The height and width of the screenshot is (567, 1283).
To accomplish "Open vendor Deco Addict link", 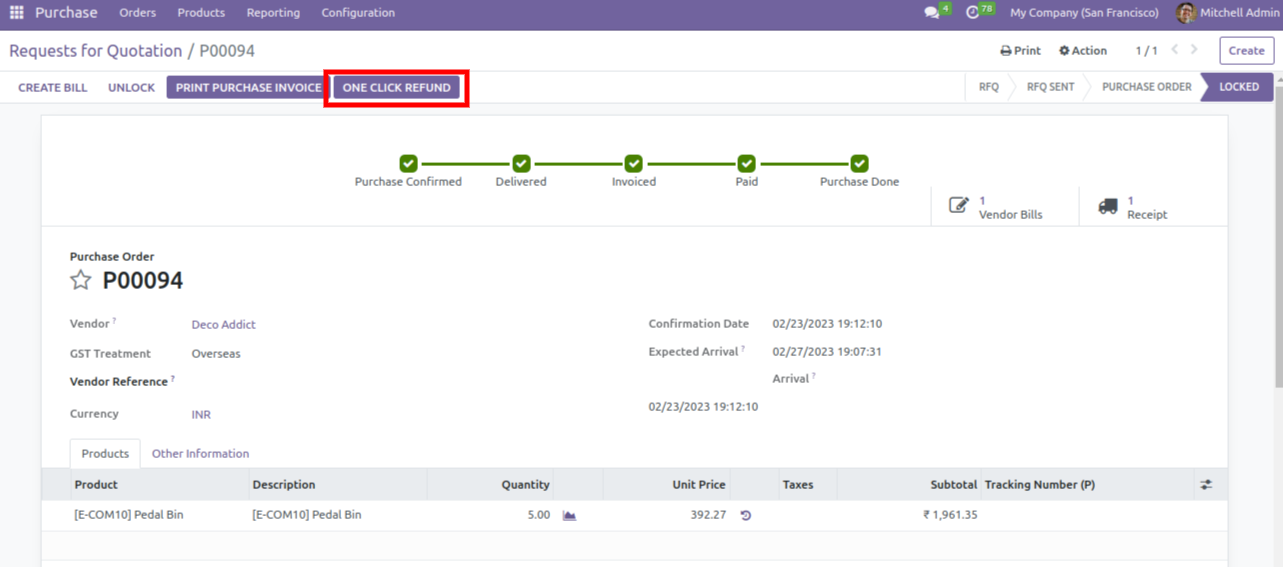I will (x=223, y=325).
